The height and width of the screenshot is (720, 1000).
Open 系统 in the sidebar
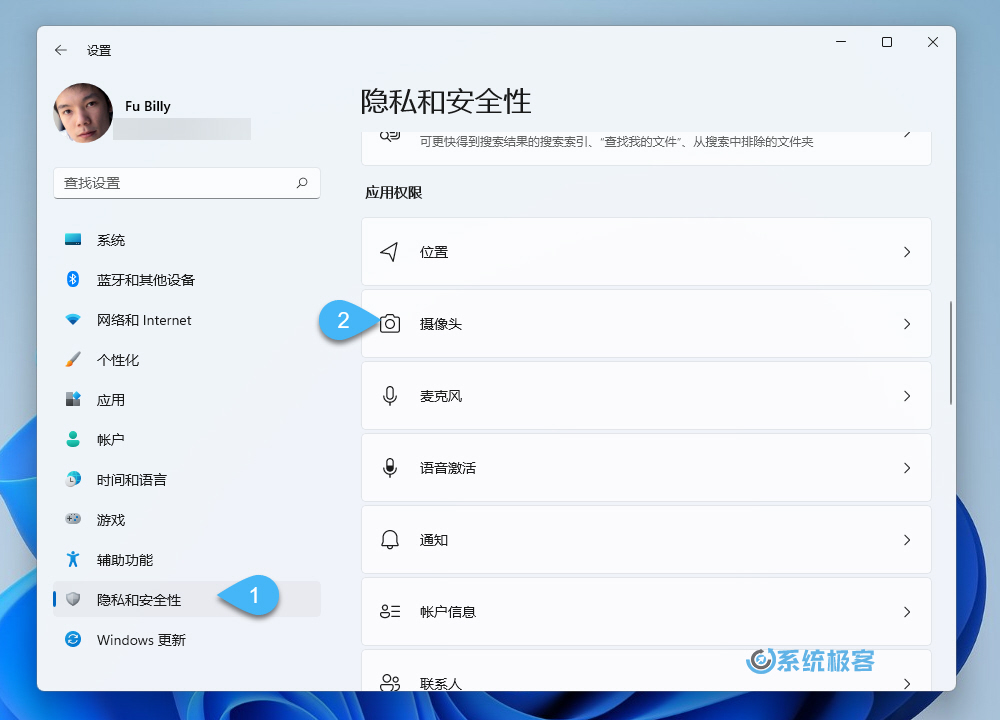pos(187,240)
